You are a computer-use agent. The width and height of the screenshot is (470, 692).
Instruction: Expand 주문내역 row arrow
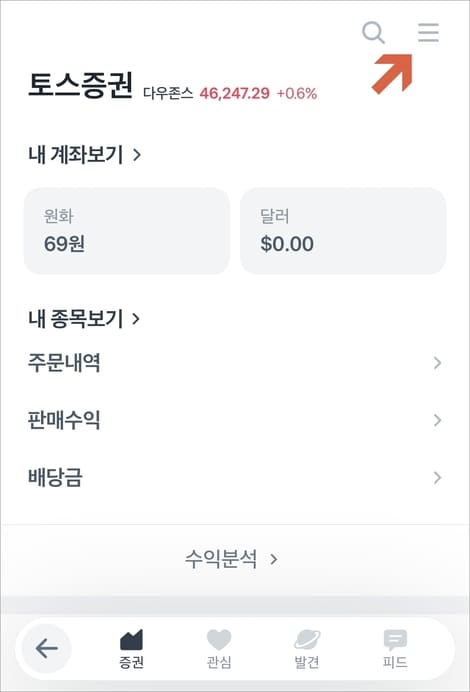[437, 363]
